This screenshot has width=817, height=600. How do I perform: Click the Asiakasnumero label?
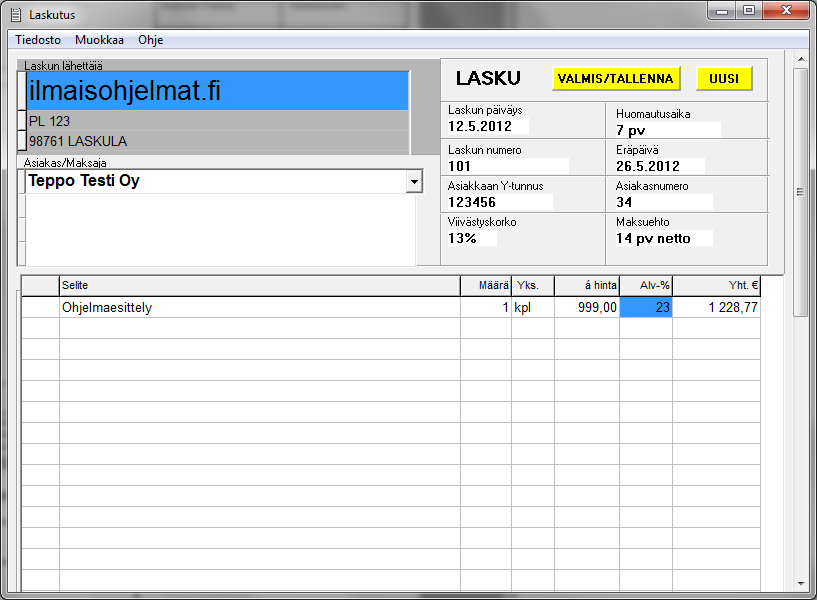652,186
